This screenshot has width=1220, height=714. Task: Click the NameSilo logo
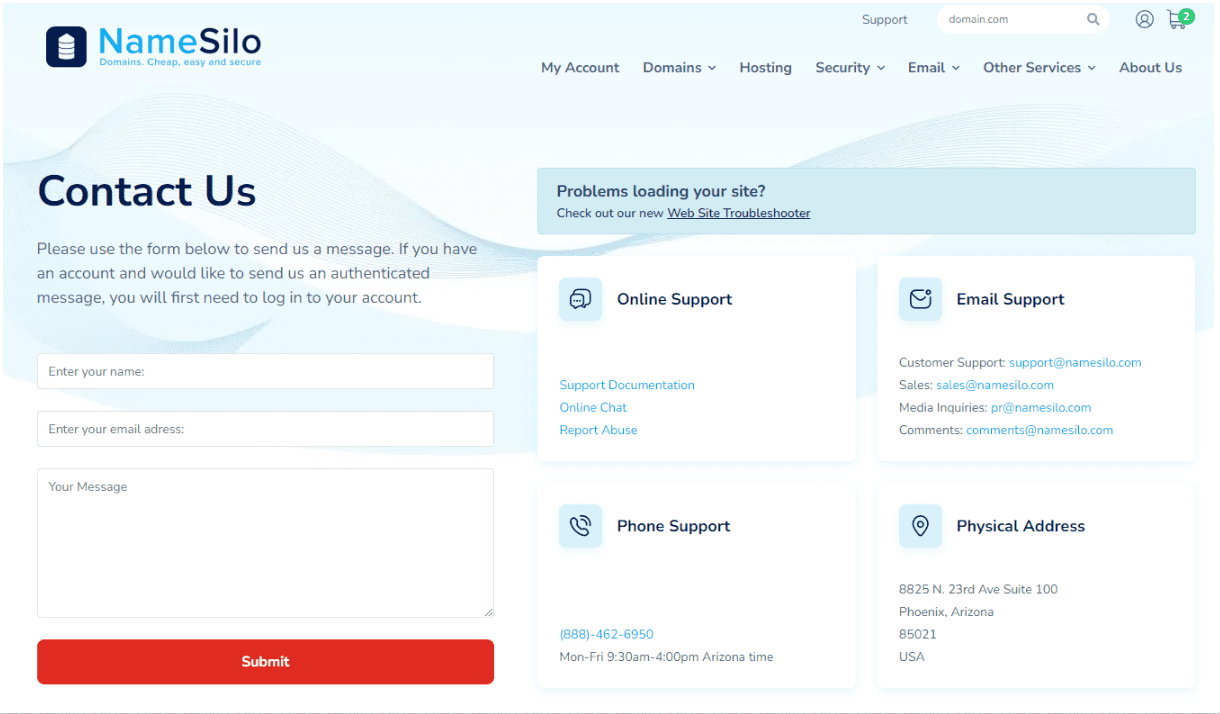153,46
